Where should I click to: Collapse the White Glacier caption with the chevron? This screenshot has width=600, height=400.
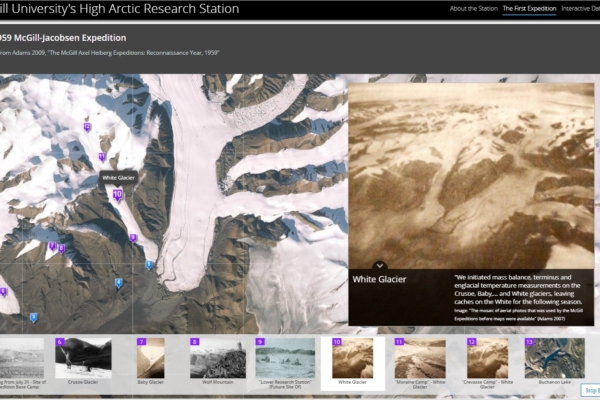[379, 266]
